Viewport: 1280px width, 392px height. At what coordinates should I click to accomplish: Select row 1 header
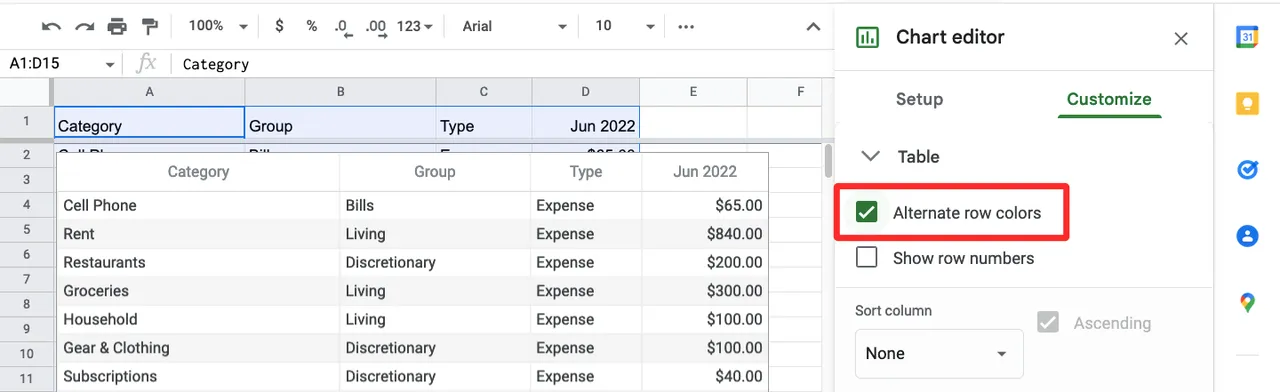tap(26, 122)
